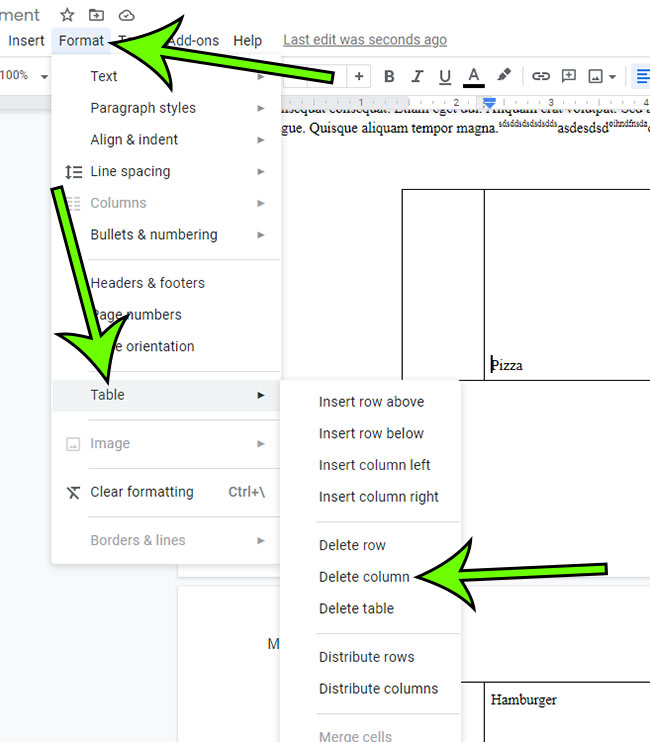Click the Clear formatting icon
650x742 pixels.
[x=73, y=492]
